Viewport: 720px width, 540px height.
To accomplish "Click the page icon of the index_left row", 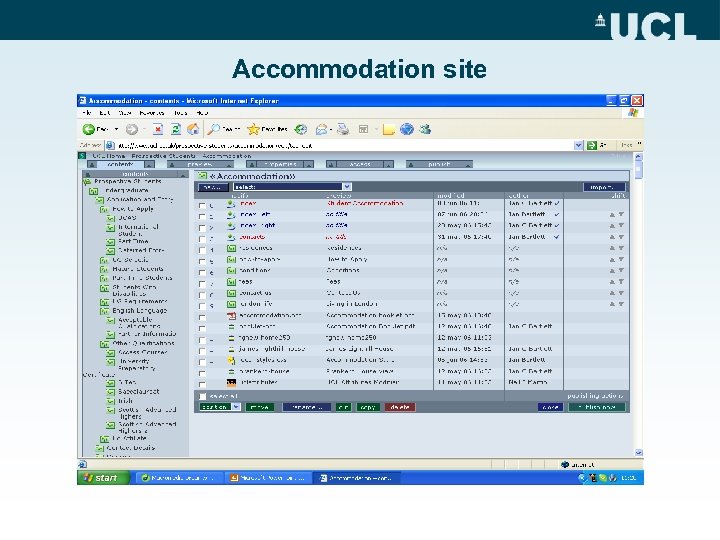I will [x=231, y=214].
